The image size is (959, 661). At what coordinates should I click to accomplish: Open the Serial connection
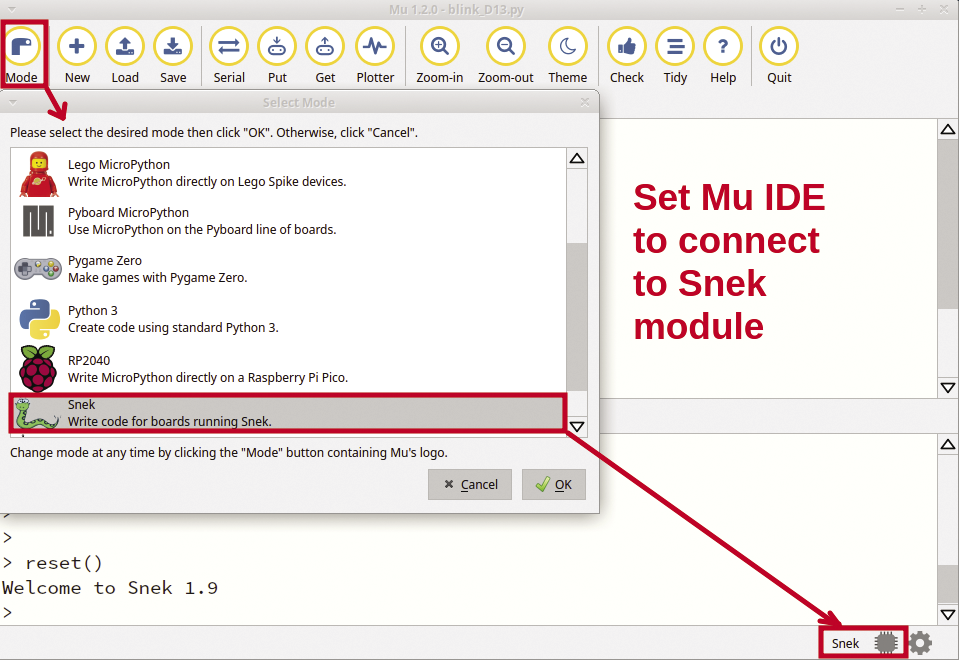point(229,56)
